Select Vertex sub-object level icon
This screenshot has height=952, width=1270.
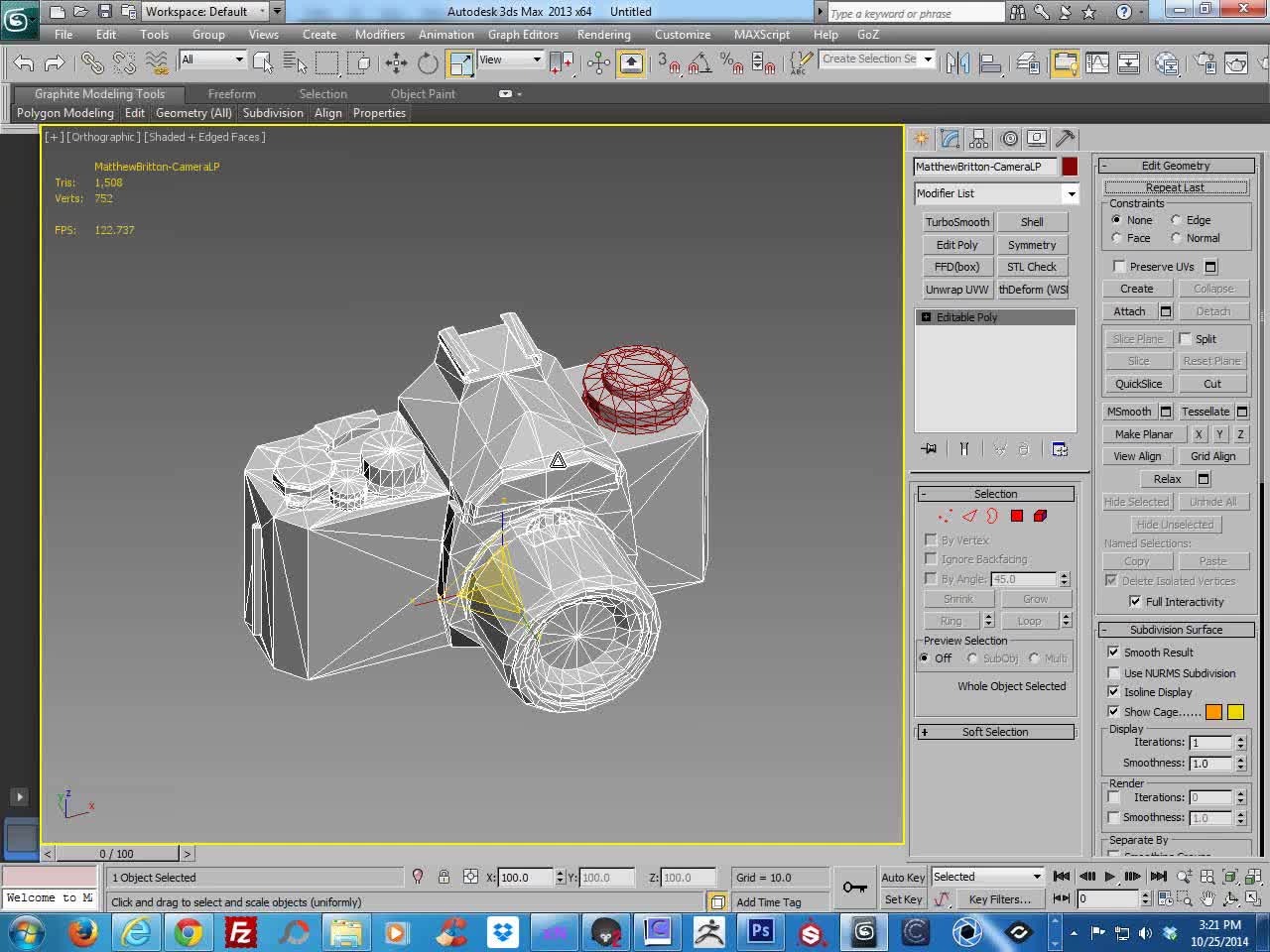pos(945,516)
